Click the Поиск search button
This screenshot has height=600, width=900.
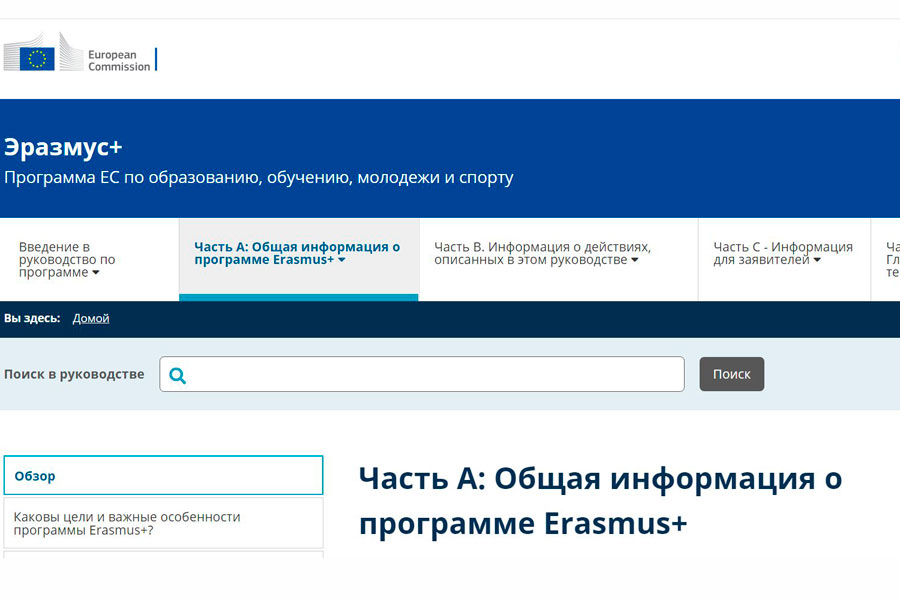click(731, 374)
